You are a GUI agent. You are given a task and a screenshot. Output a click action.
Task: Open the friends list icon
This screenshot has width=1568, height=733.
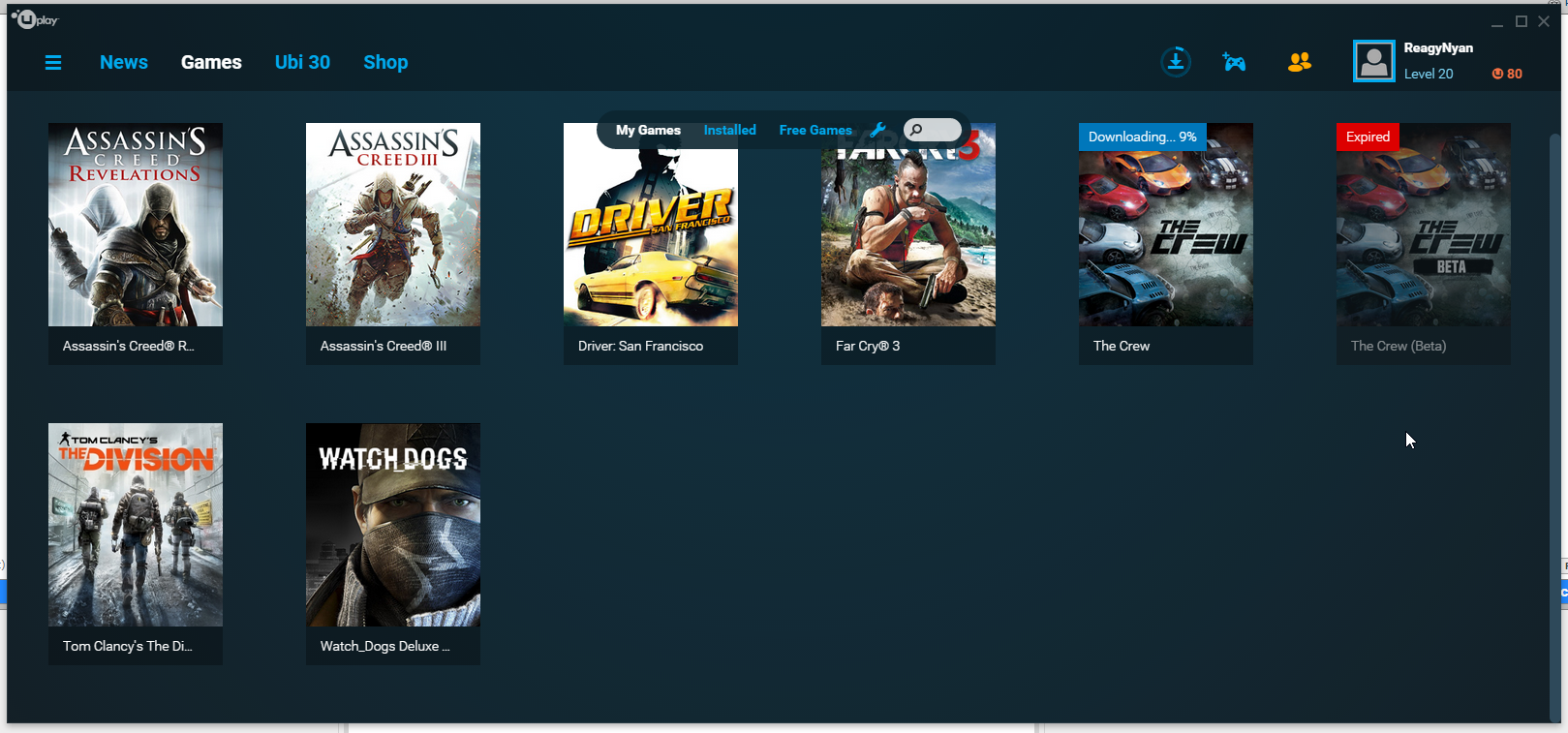(1300, 62)
